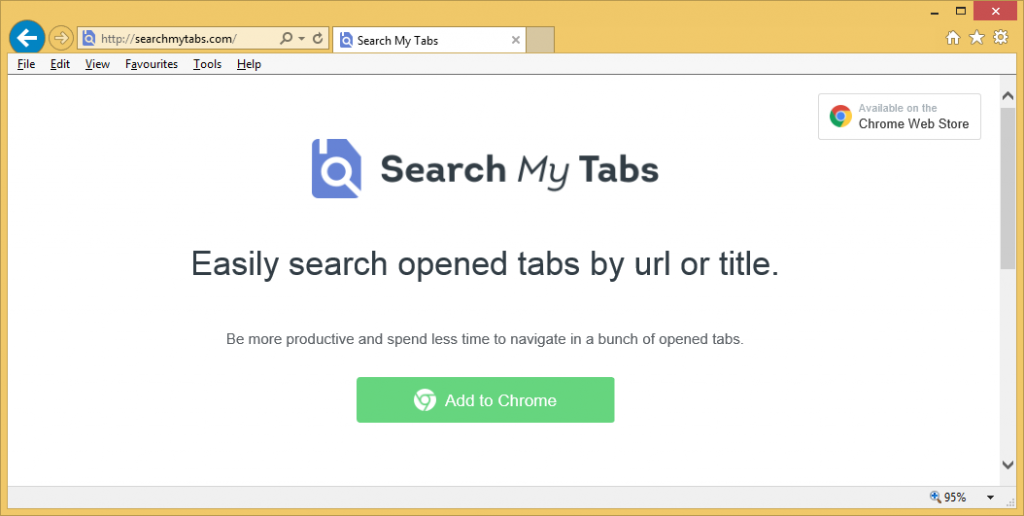Open a new tab button
The height and width of the screenshot is (516, 1024).
pyautogui.click(x=540, y=40)
